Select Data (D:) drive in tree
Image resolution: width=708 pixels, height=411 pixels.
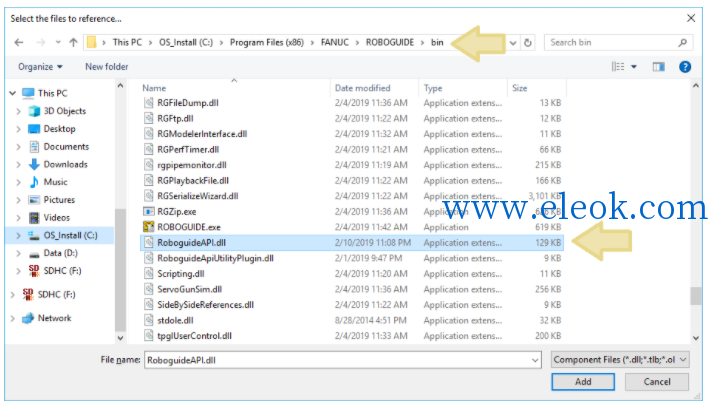61,253
